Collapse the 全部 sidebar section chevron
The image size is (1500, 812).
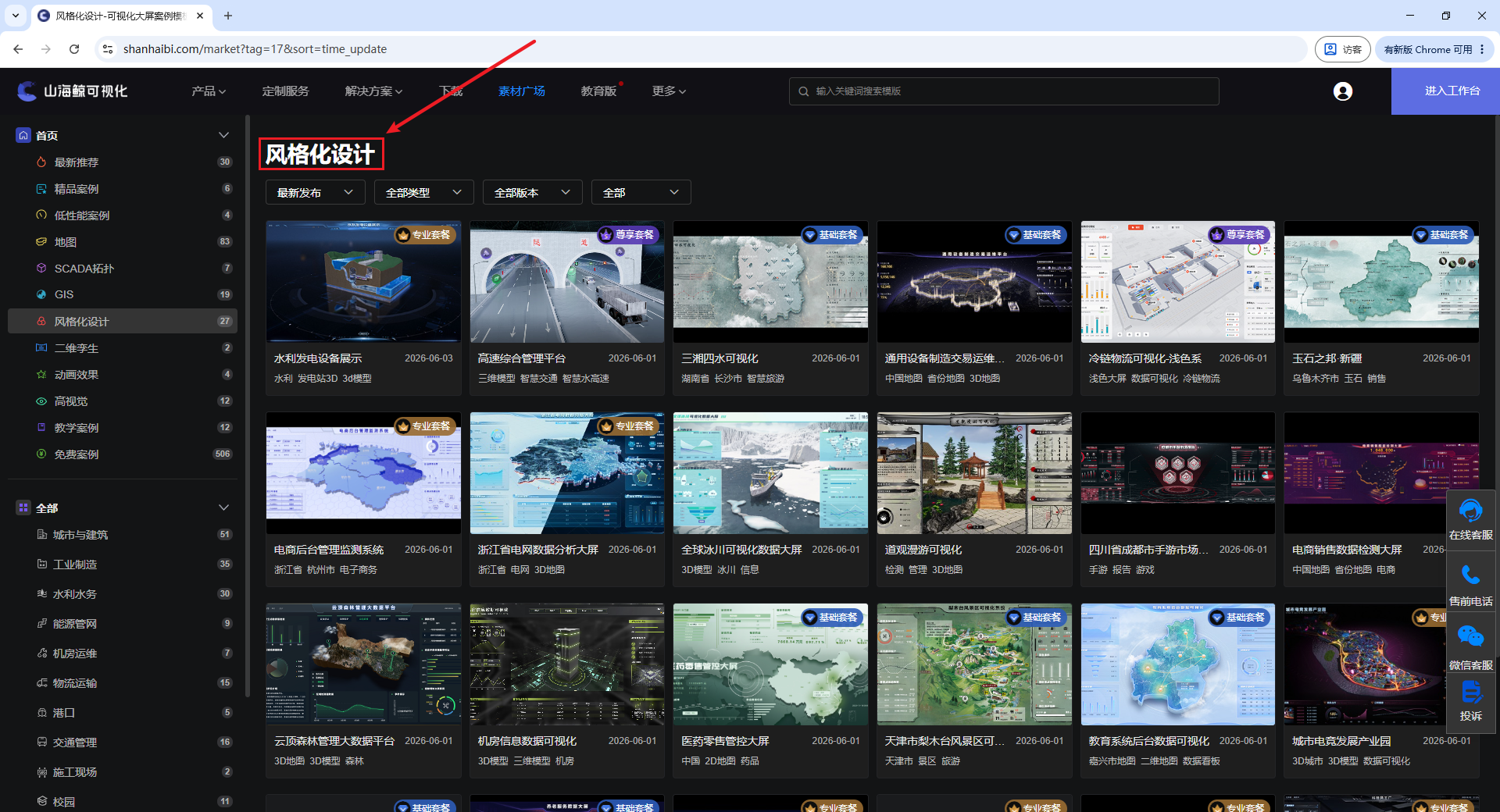(x=224, y=507)
